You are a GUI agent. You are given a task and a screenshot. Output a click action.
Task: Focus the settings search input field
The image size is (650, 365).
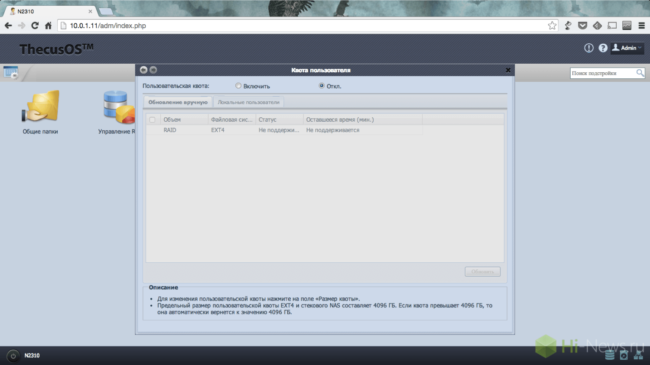point(603,73)
